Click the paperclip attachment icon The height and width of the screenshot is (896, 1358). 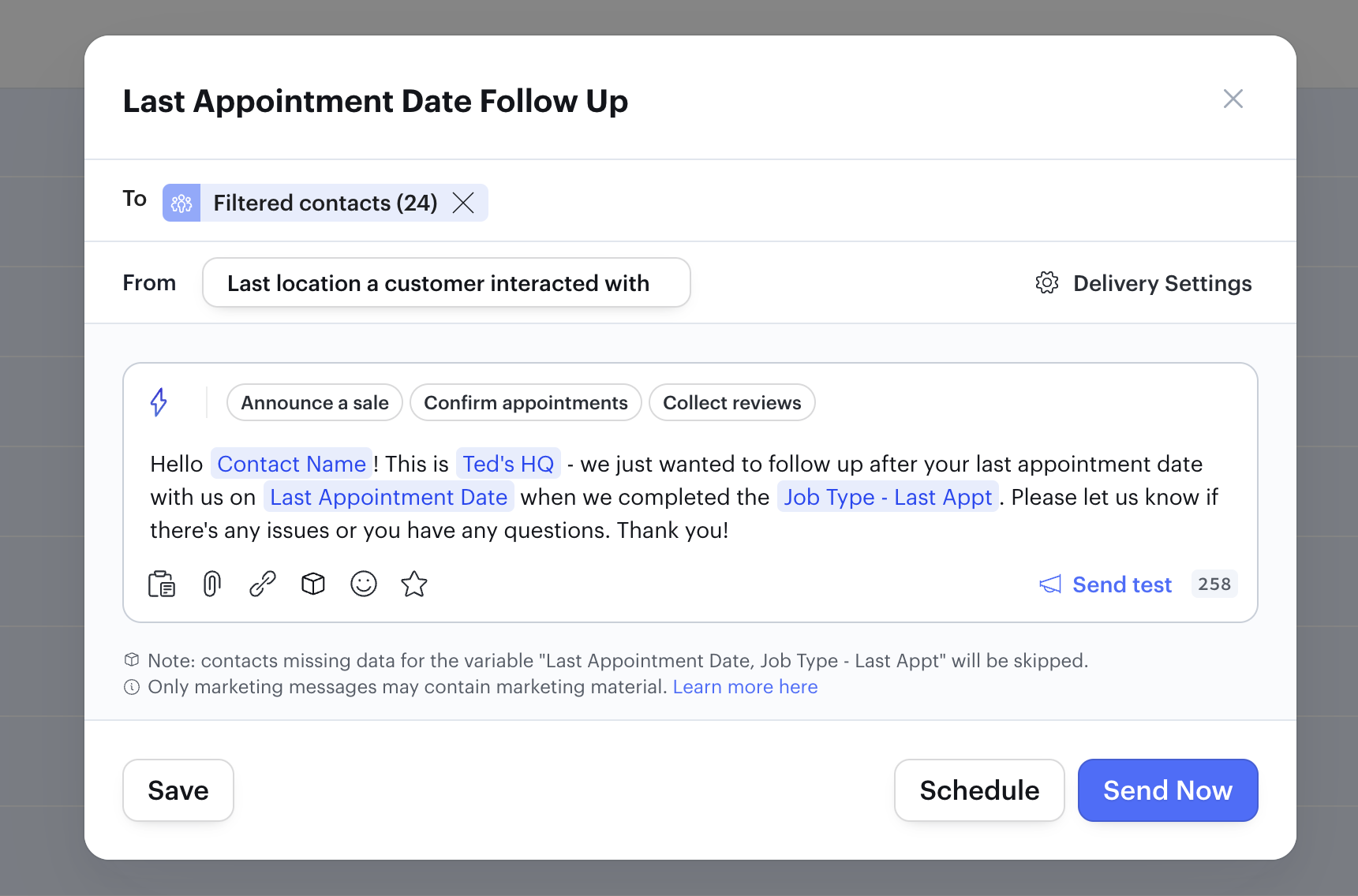(211, 584)
